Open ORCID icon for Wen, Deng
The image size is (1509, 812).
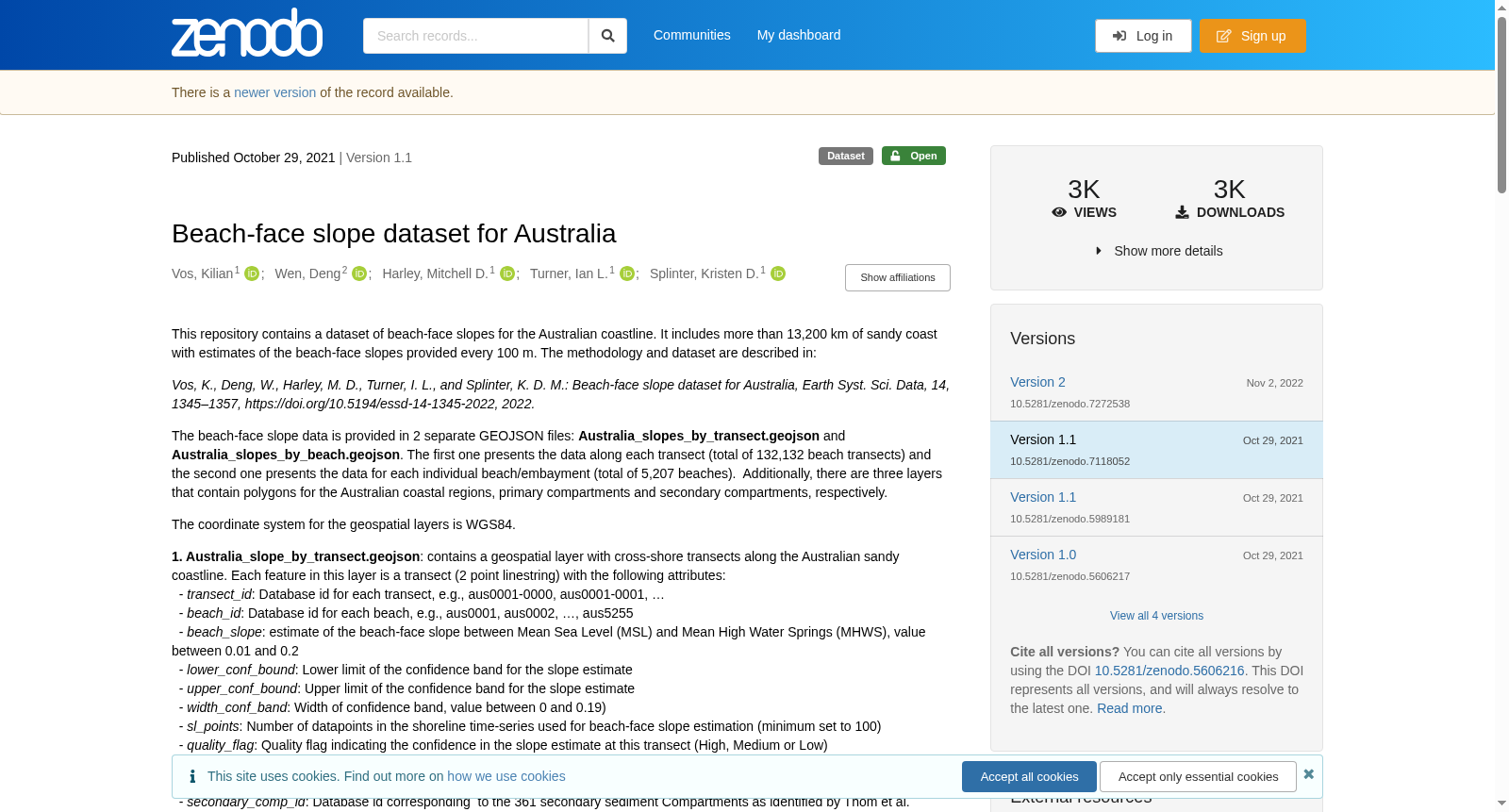(x=359, y=273)
